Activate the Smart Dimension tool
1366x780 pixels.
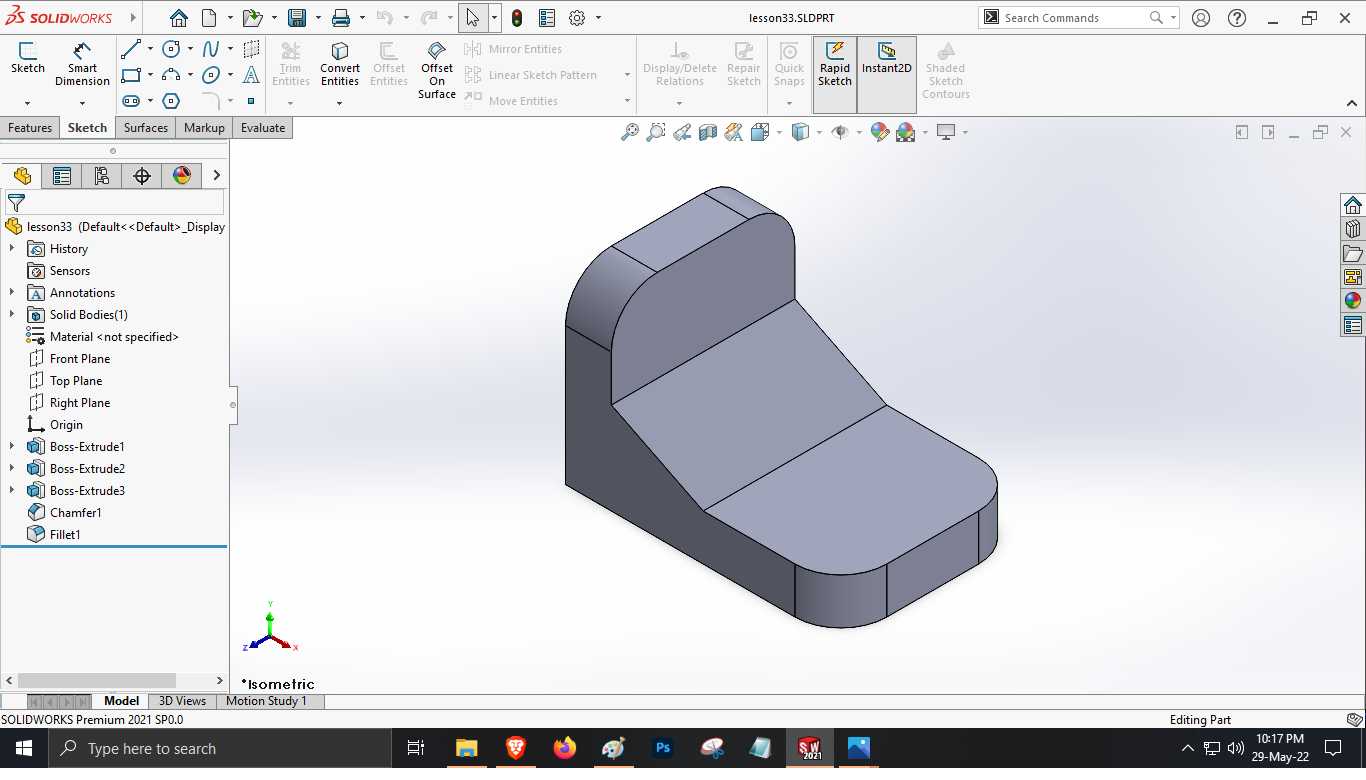tap(82, 63)
